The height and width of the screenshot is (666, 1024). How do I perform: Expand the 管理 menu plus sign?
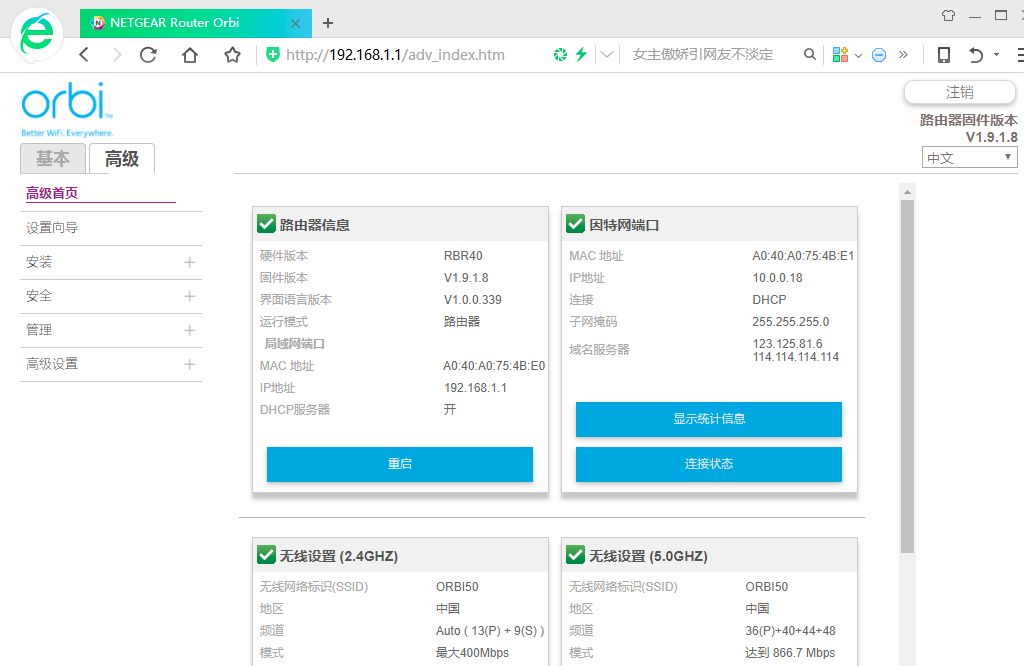coord(189,330)
